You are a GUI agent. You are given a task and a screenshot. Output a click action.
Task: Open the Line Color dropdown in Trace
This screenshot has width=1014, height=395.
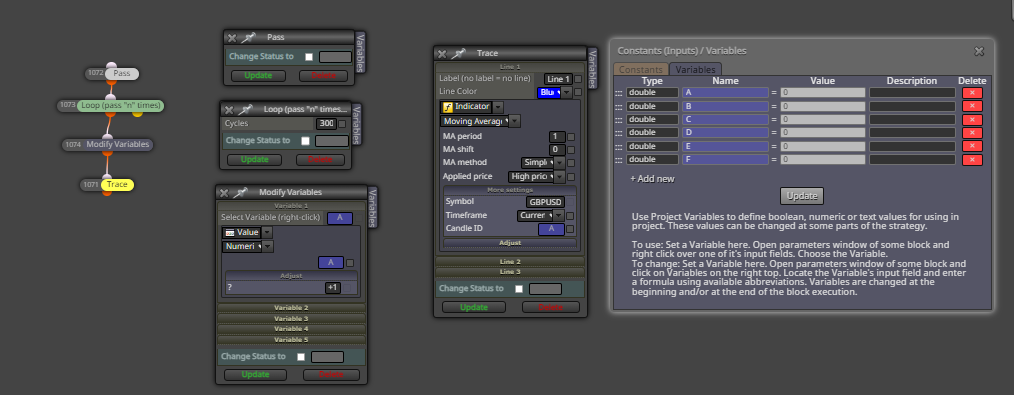click(x=566, y=93)
